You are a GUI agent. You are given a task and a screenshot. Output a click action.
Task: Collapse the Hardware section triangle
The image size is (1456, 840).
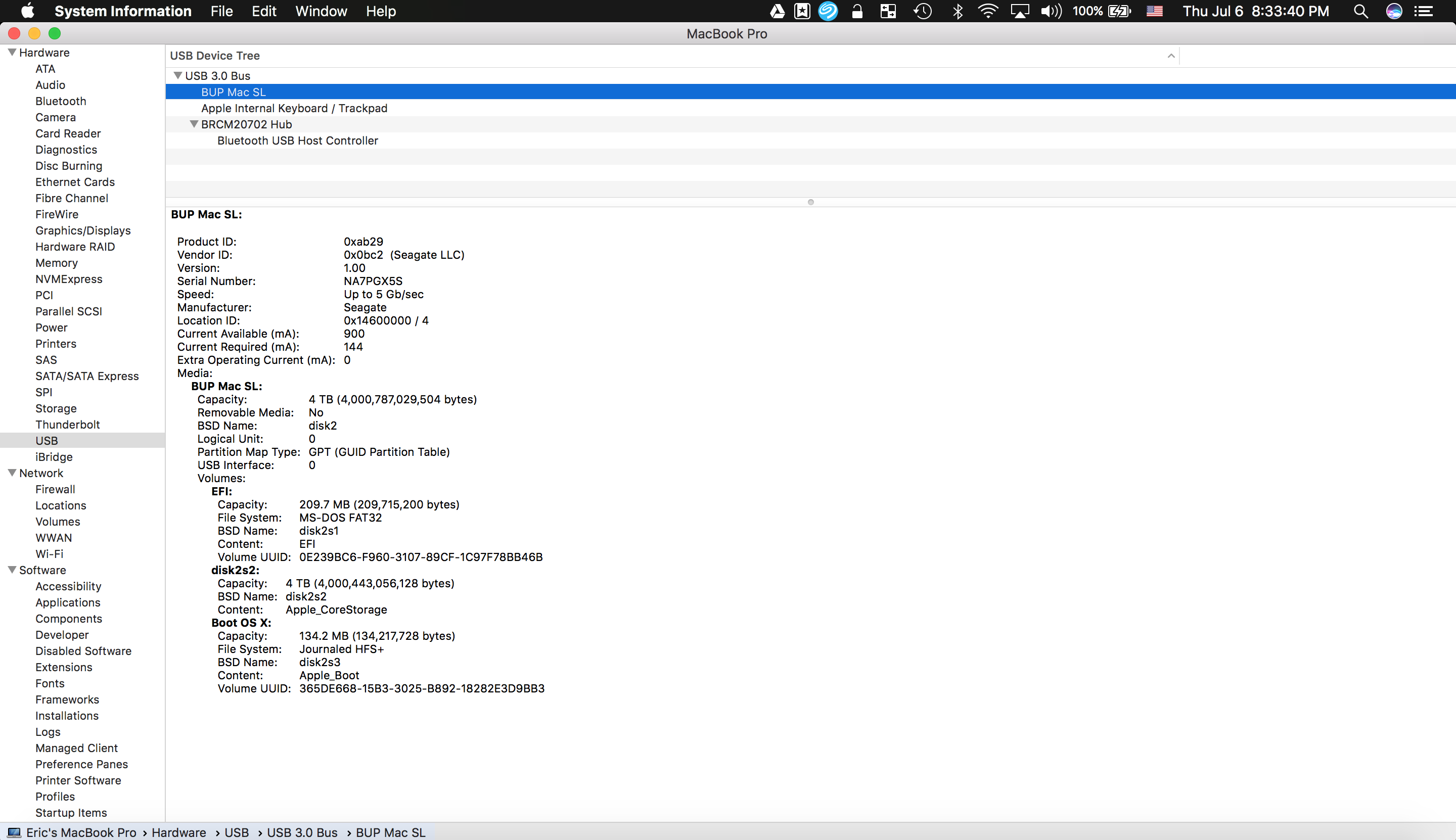pos(12,53)
